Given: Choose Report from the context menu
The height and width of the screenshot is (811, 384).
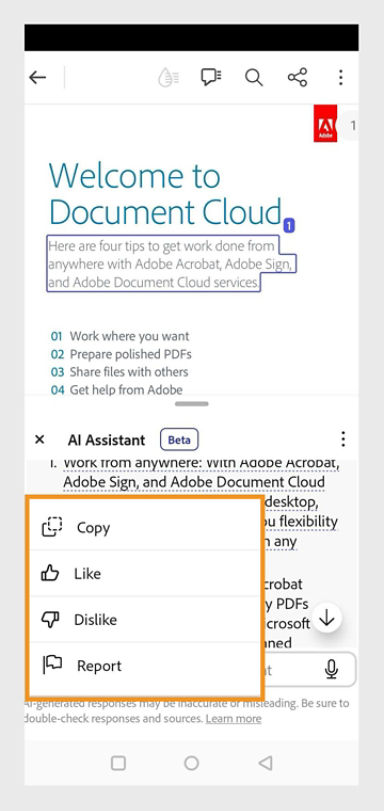Looking at the screenshot, I should [144, 666].
